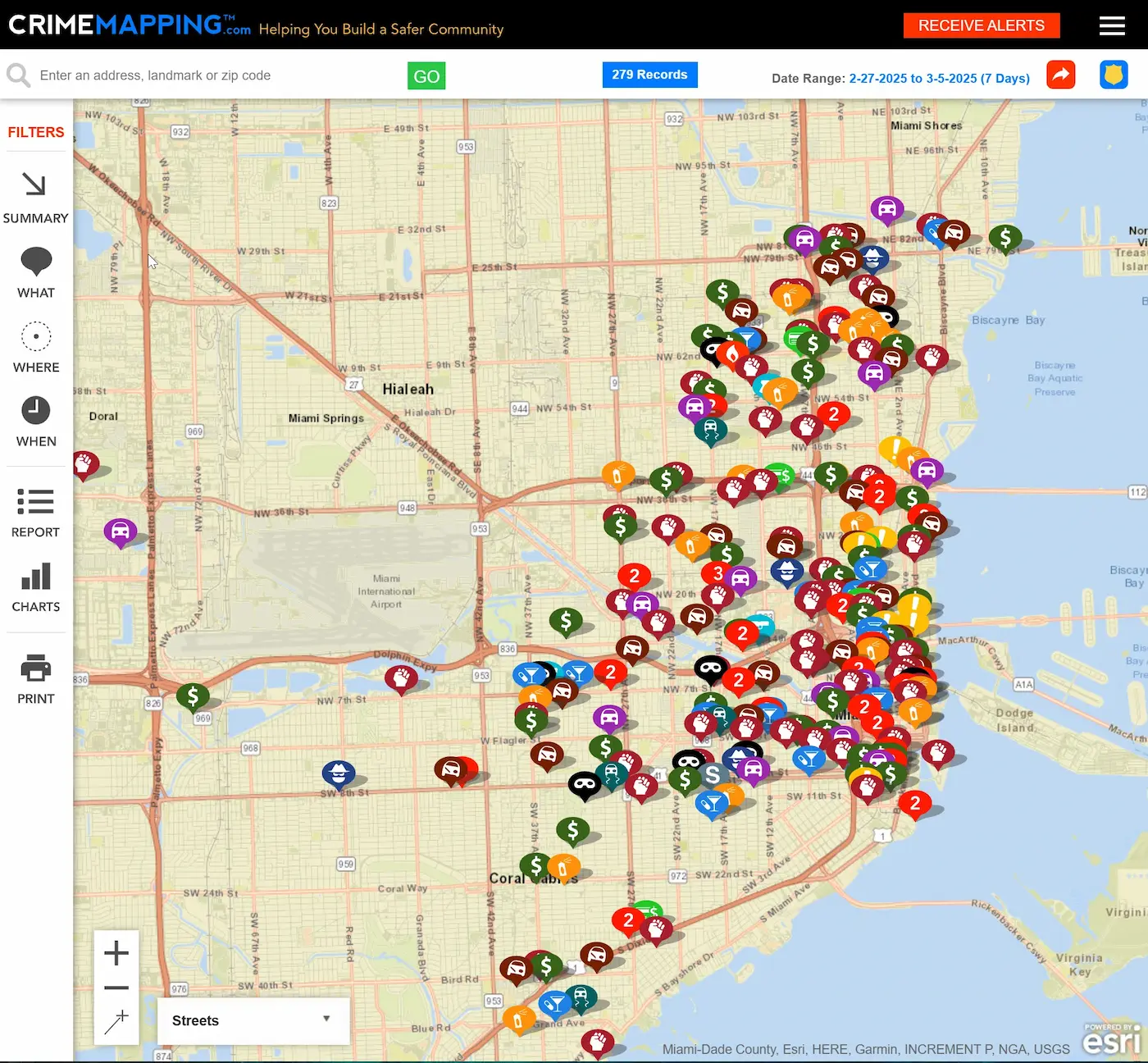Click the Miami Springs map label
This screenshot has height=1063, width=1148.
click(x=326, y=418)
